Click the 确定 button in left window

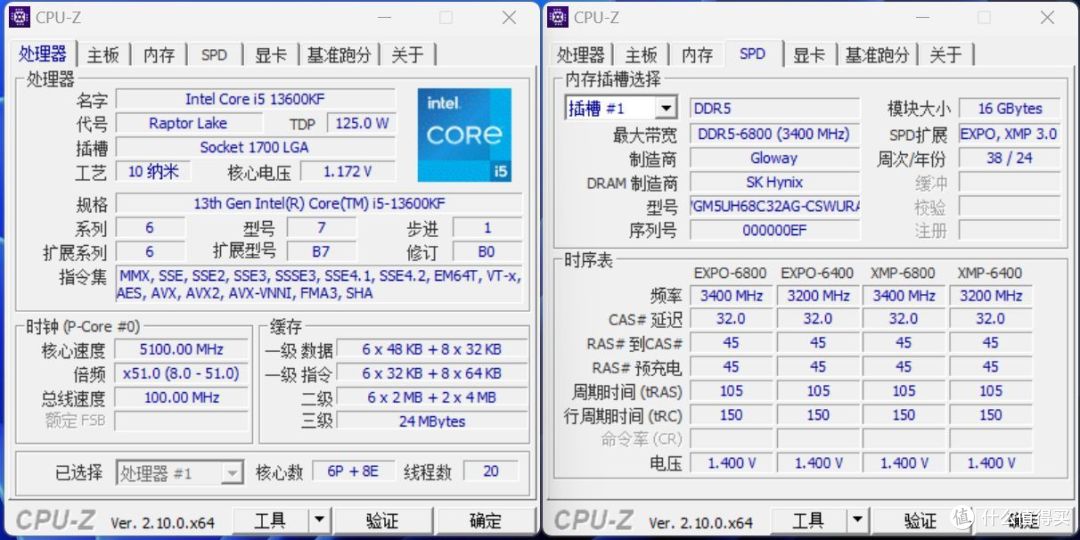[486, 520]
